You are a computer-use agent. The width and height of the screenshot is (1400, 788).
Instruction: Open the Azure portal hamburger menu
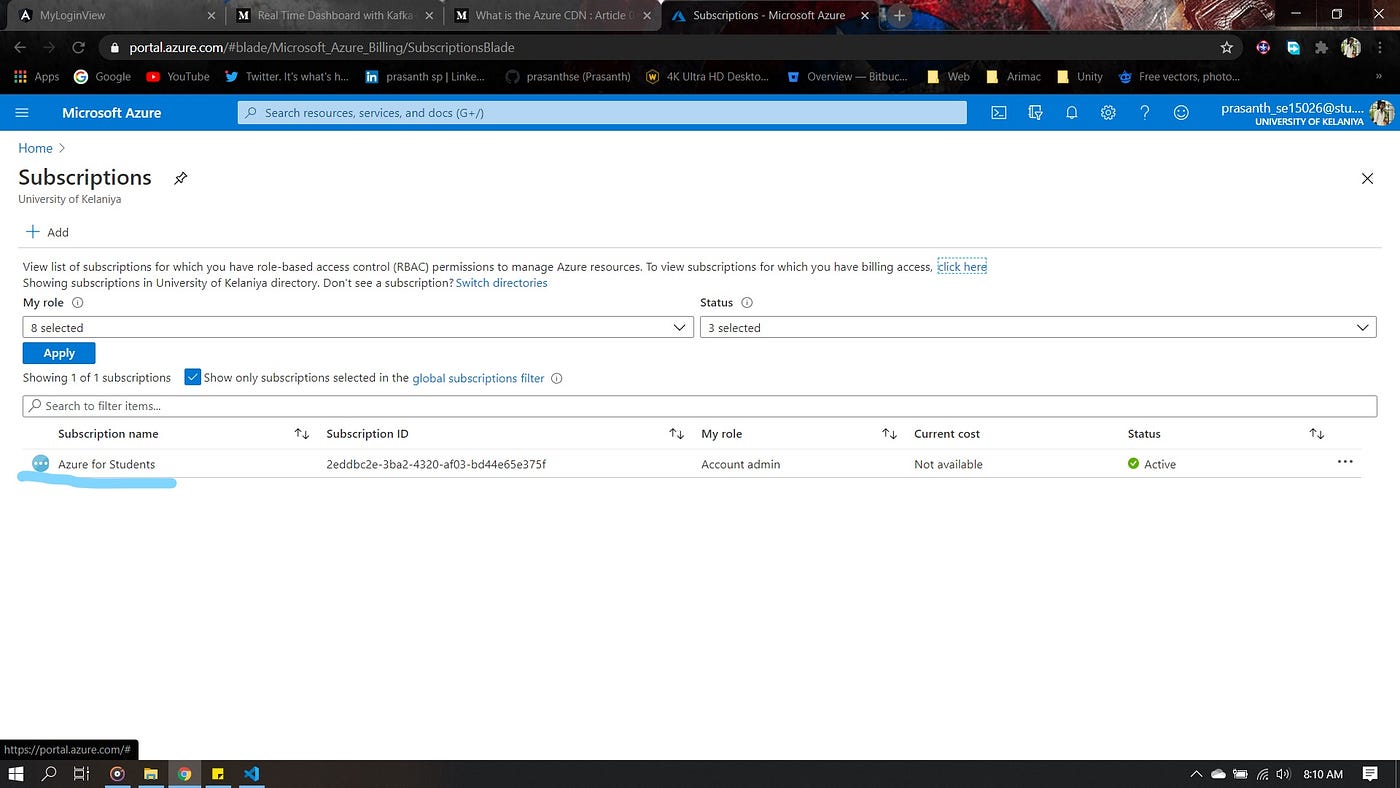coord(22,113)
